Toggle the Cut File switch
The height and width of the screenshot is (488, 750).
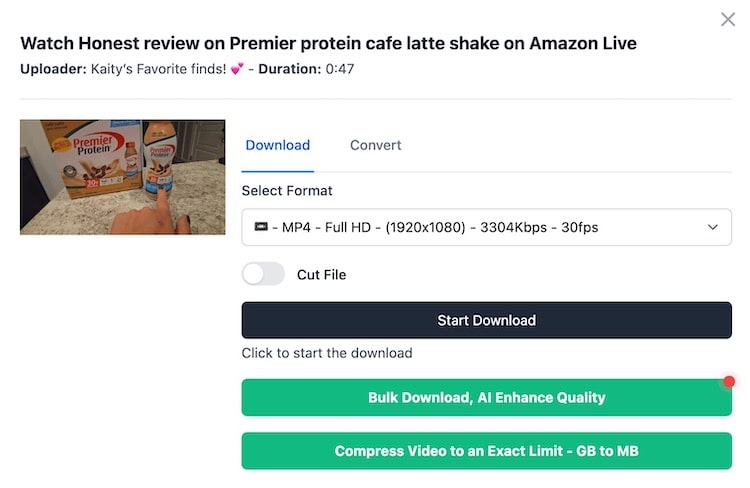tap(263, 274)
